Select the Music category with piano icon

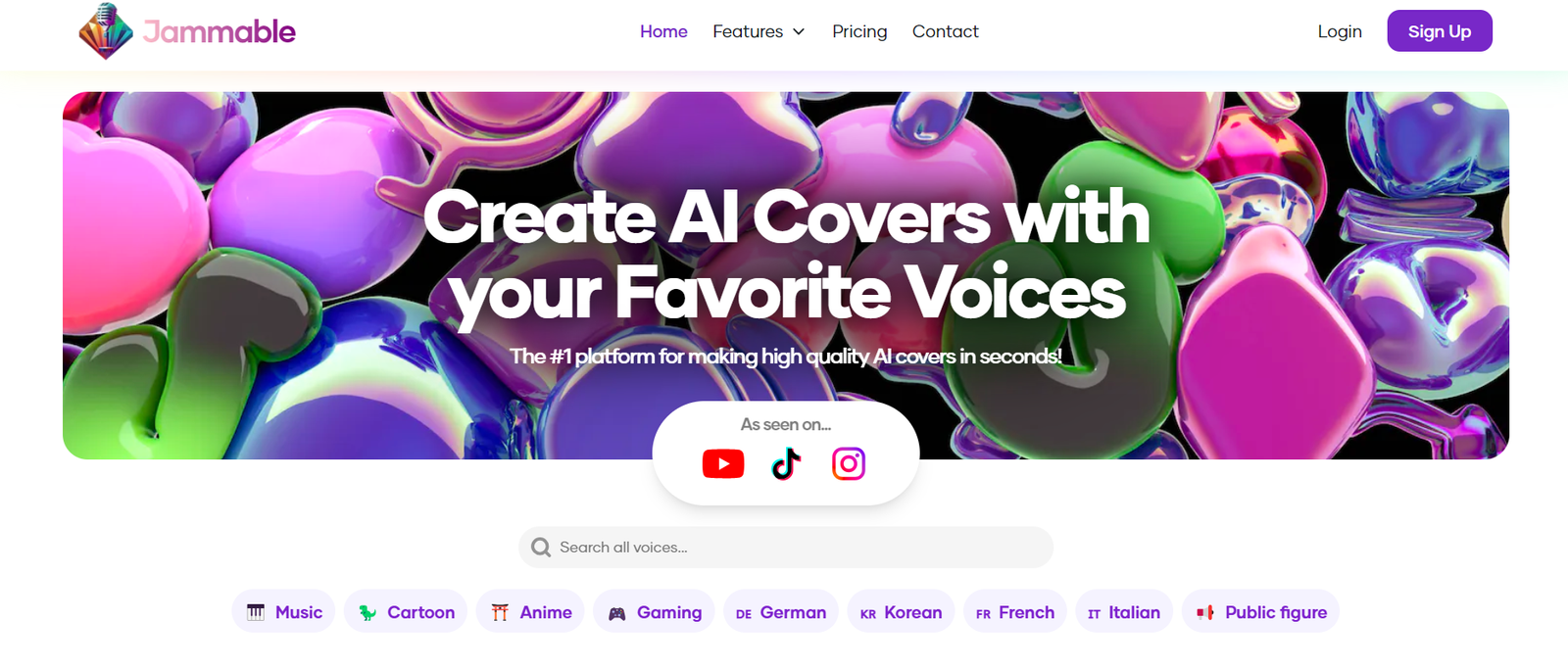(283, 612)
